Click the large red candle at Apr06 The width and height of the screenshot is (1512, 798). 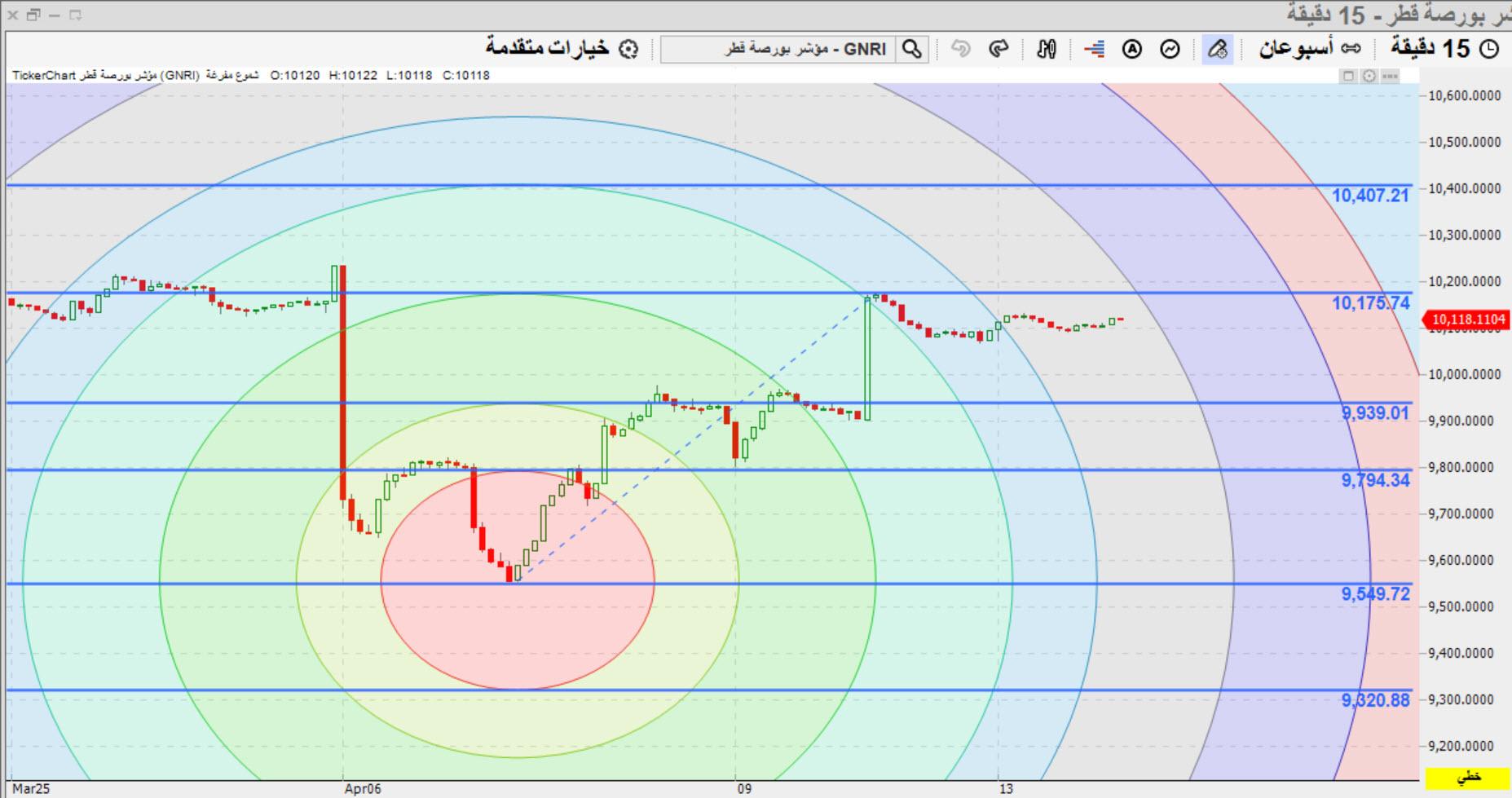(x=342, y=383)
